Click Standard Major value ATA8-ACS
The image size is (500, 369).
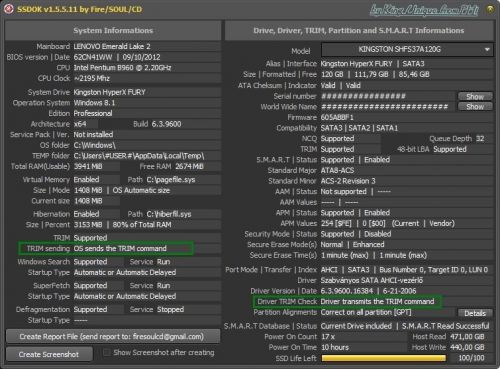click(337, 170)
